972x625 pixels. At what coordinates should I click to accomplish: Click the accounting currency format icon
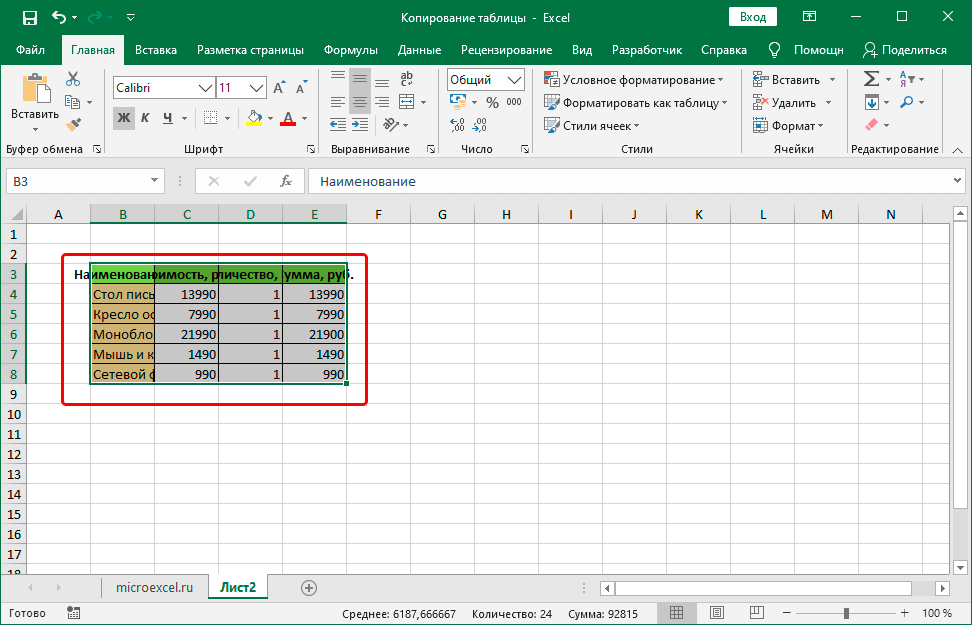pyautogui.click(x=458, y=102)
